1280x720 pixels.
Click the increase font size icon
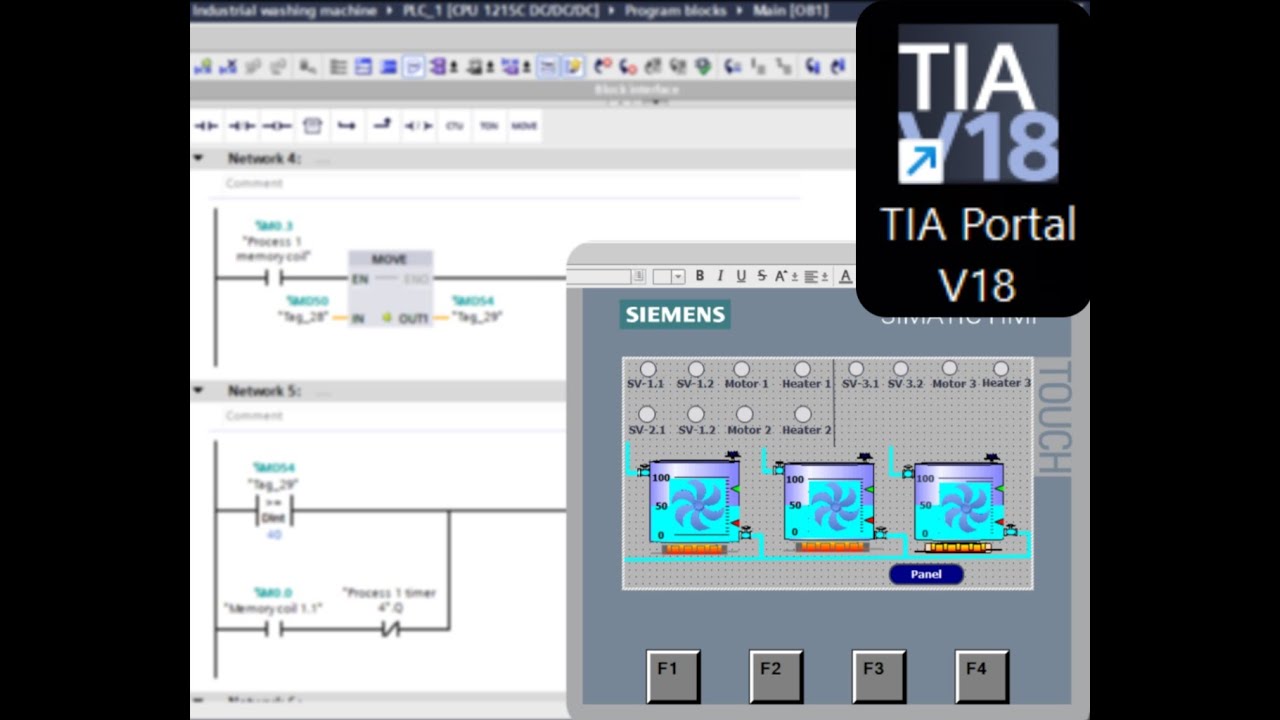783,277
